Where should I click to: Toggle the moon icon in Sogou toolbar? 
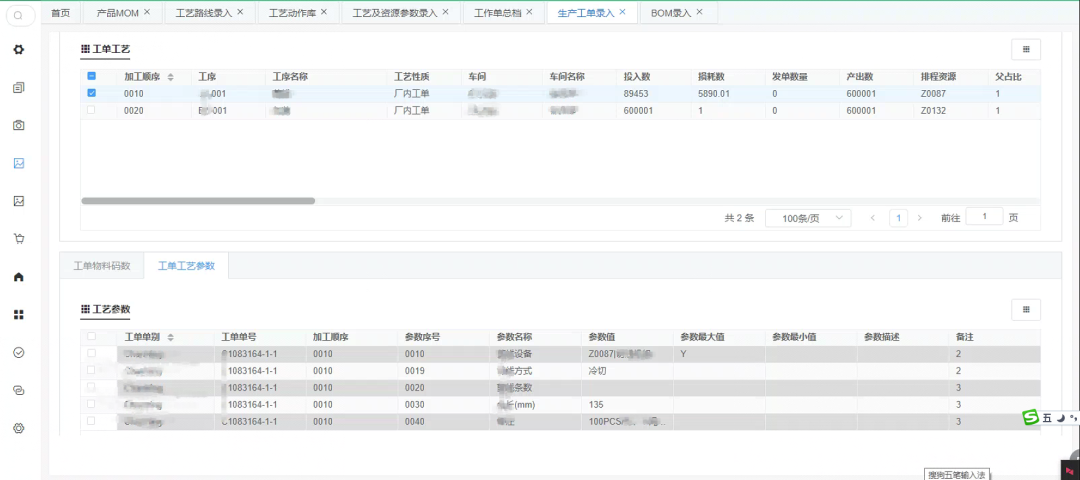pos(1061,417)
